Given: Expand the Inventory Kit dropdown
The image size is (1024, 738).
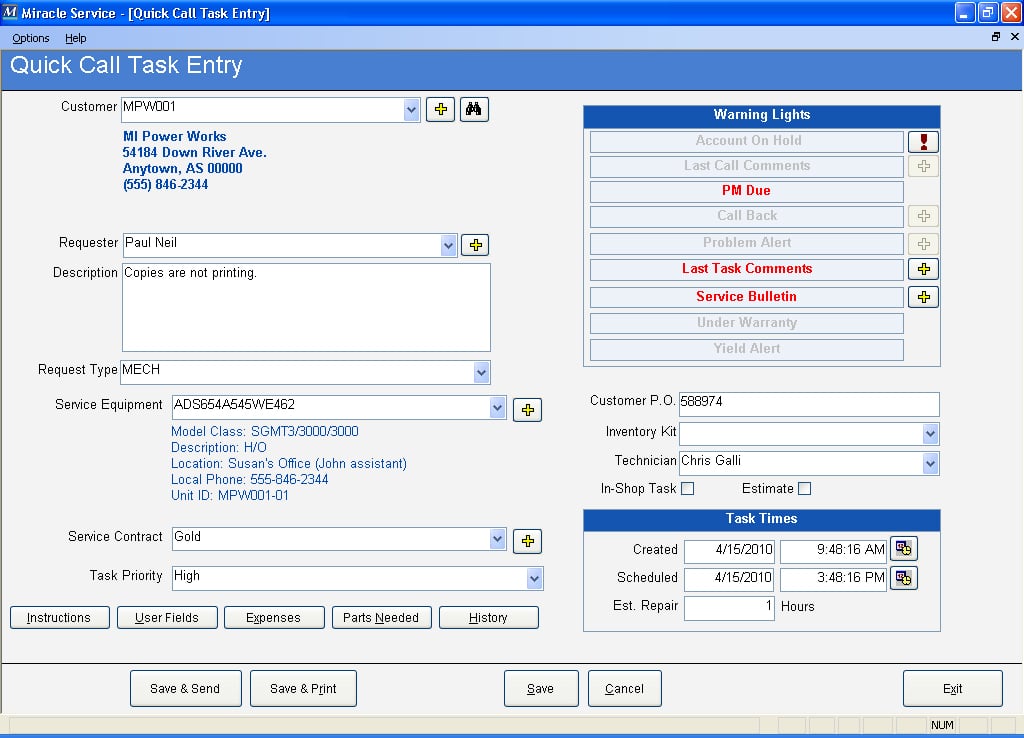Looking at the screenshot, I should click(x=931, y=434).
